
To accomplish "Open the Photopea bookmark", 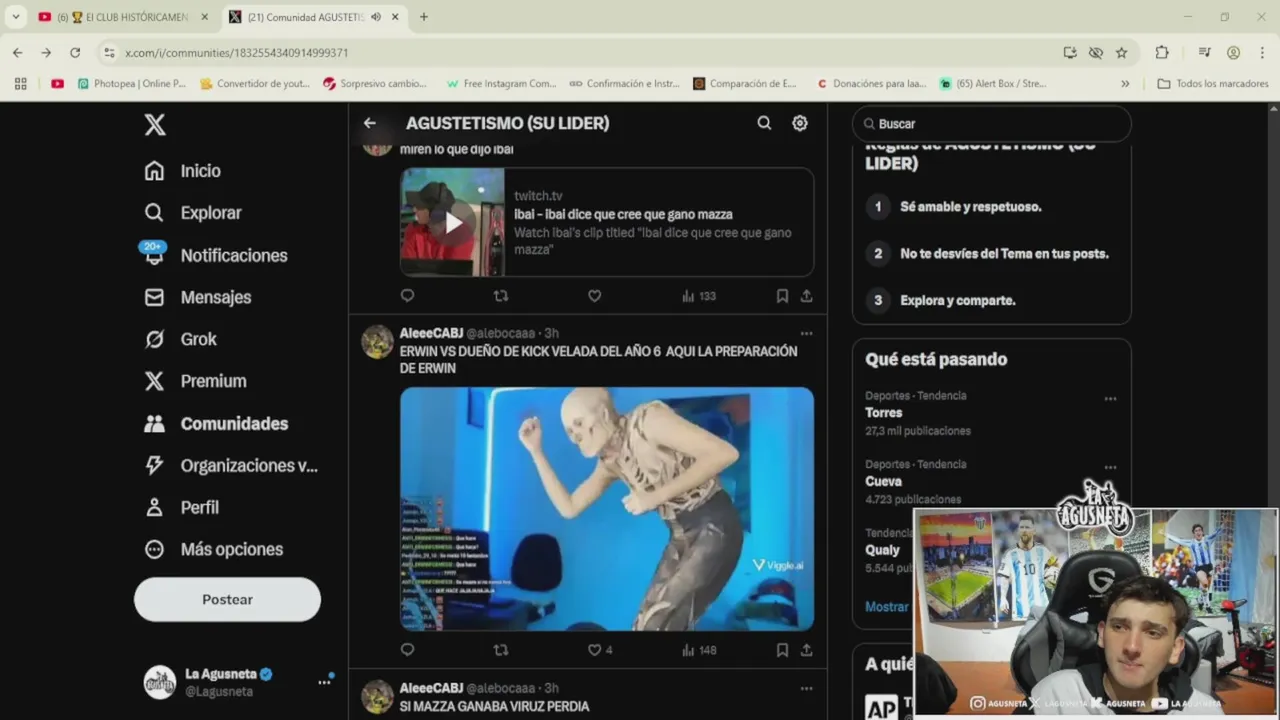I will pos(132,84).
